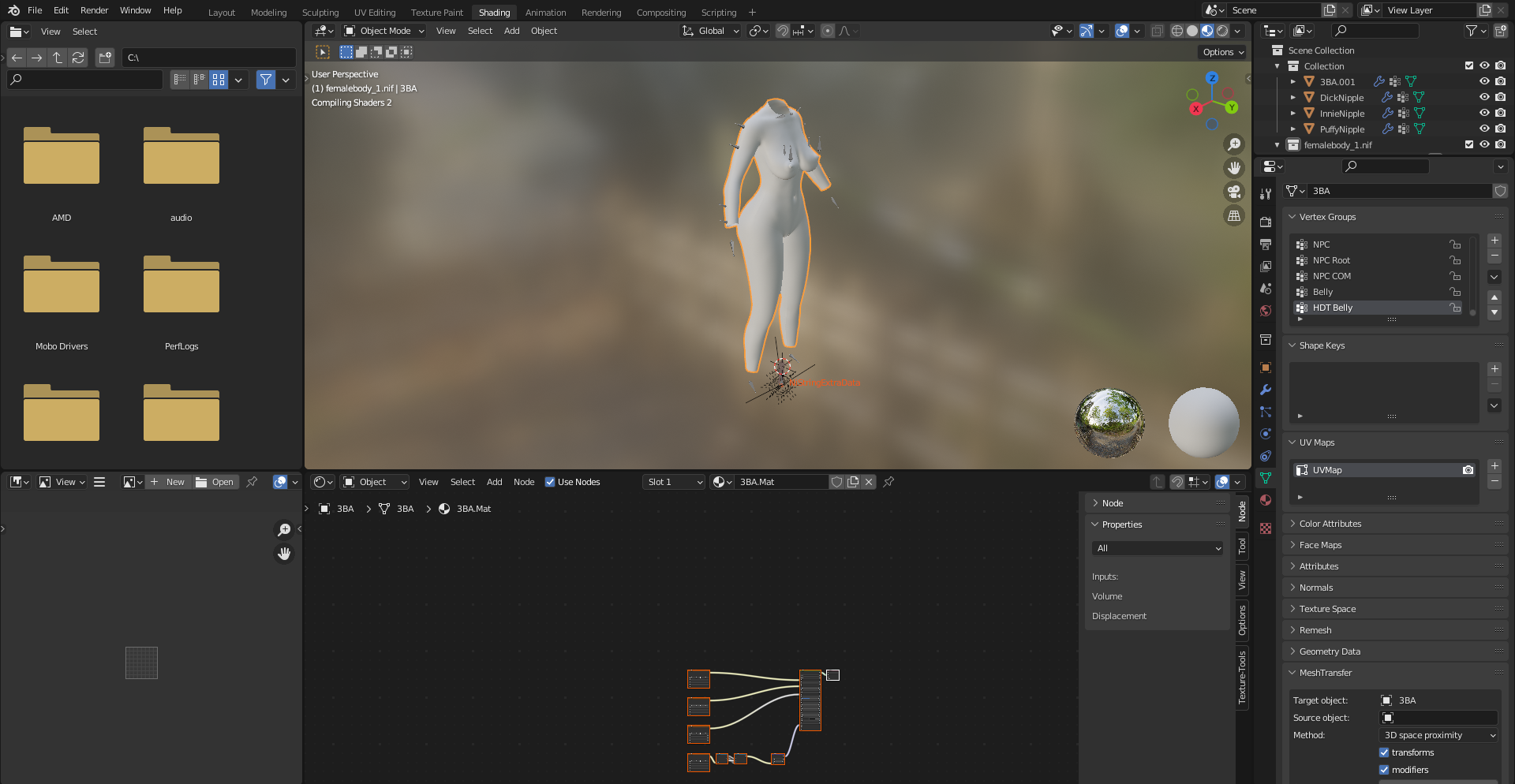Uncheck the modifiers option in MeshTransfer
Screen dimensions: 1515x784
[x=1384, y=770]
